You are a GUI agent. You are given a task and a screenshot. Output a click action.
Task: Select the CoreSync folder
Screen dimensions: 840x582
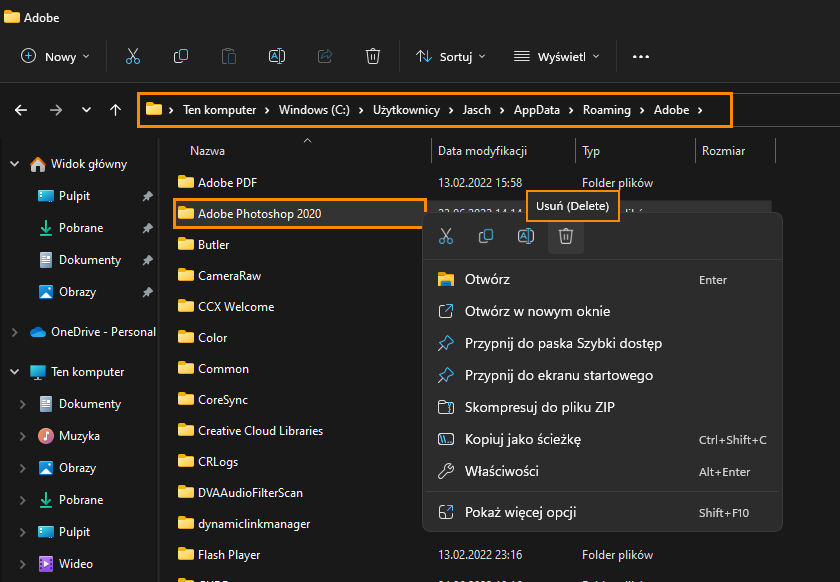(x=223, y=400)
